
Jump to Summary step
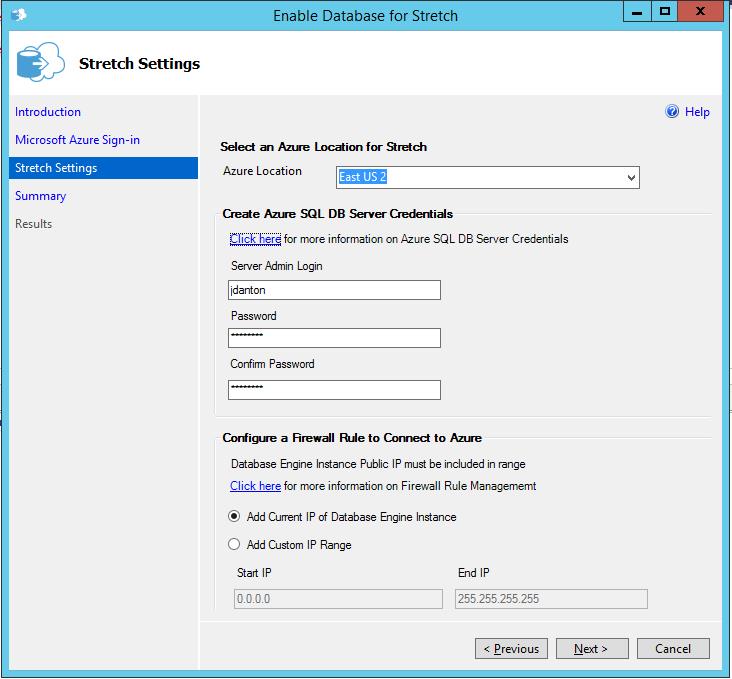(x=40, y=196)
